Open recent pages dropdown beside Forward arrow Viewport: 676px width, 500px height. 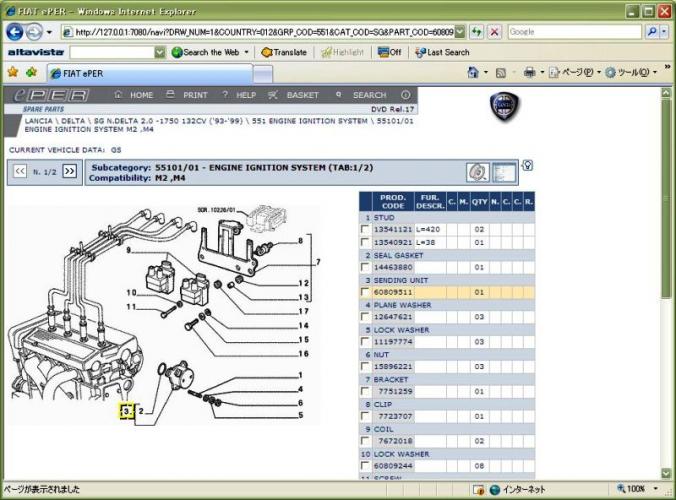click(x=49, y=32)
